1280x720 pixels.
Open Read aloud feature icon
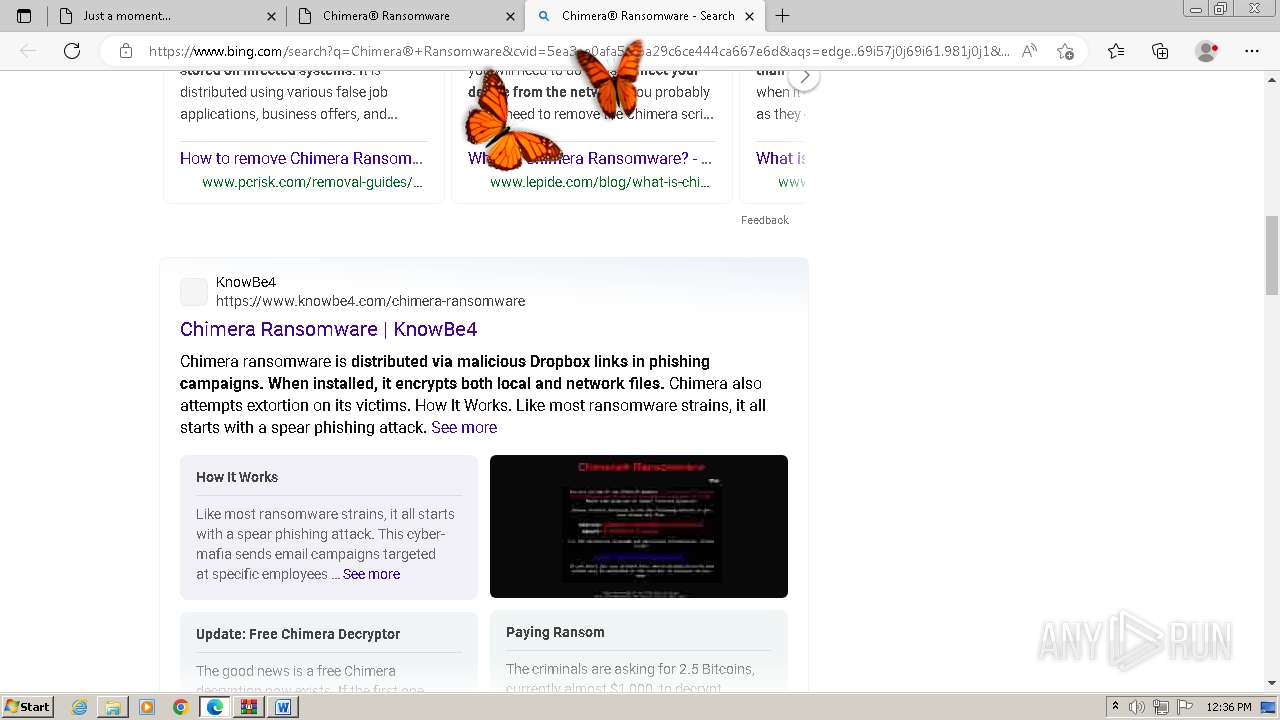(1029, 51)
